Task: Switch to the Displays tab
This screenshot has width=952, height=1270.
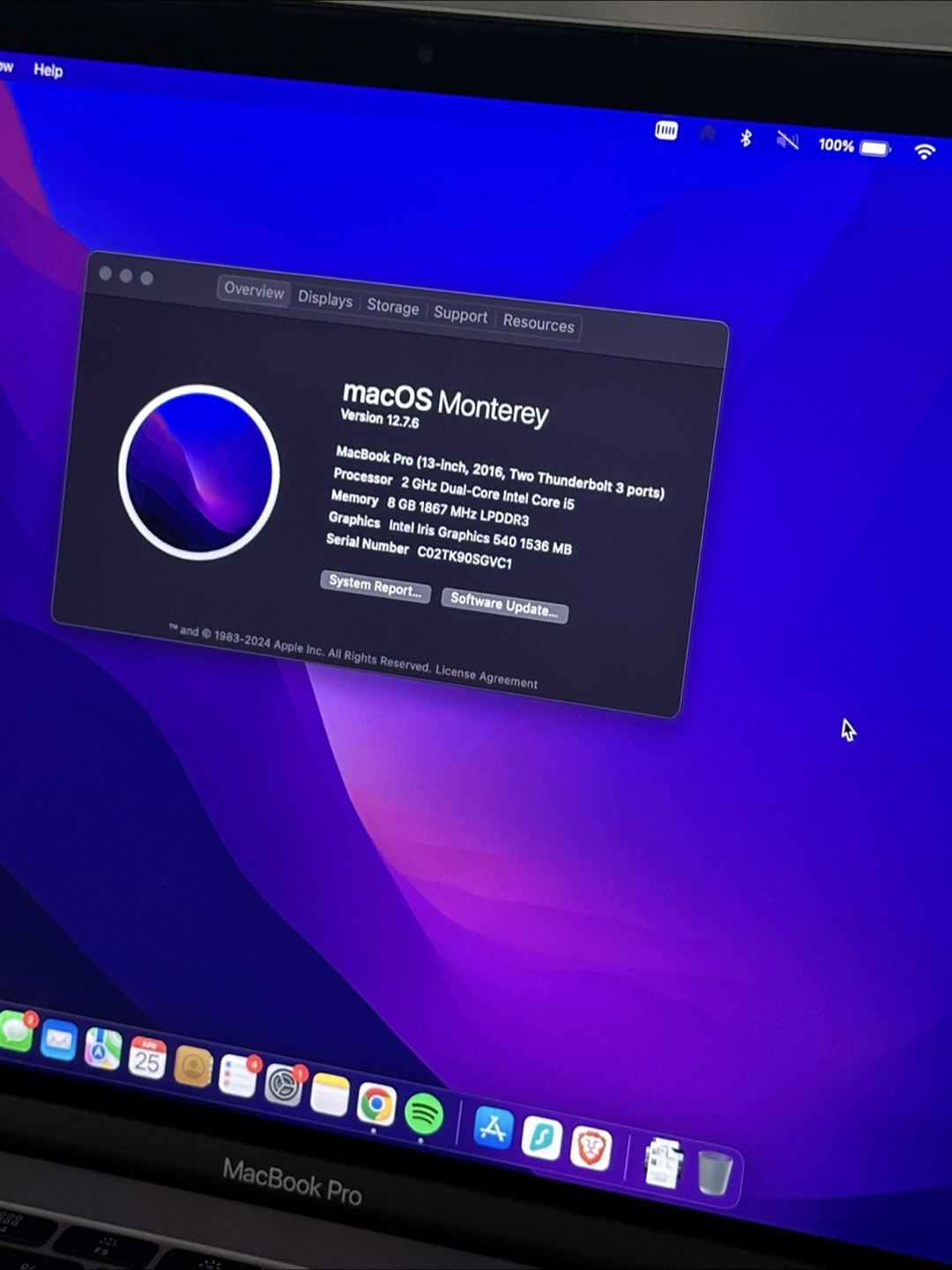Action: tap(325, 298)
